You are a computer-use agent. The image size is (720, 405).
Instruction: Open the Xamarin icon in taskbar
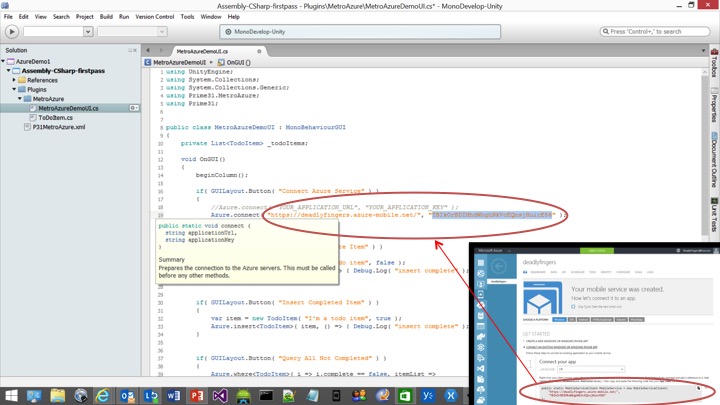pyautogui.click(x=451, y=395)
